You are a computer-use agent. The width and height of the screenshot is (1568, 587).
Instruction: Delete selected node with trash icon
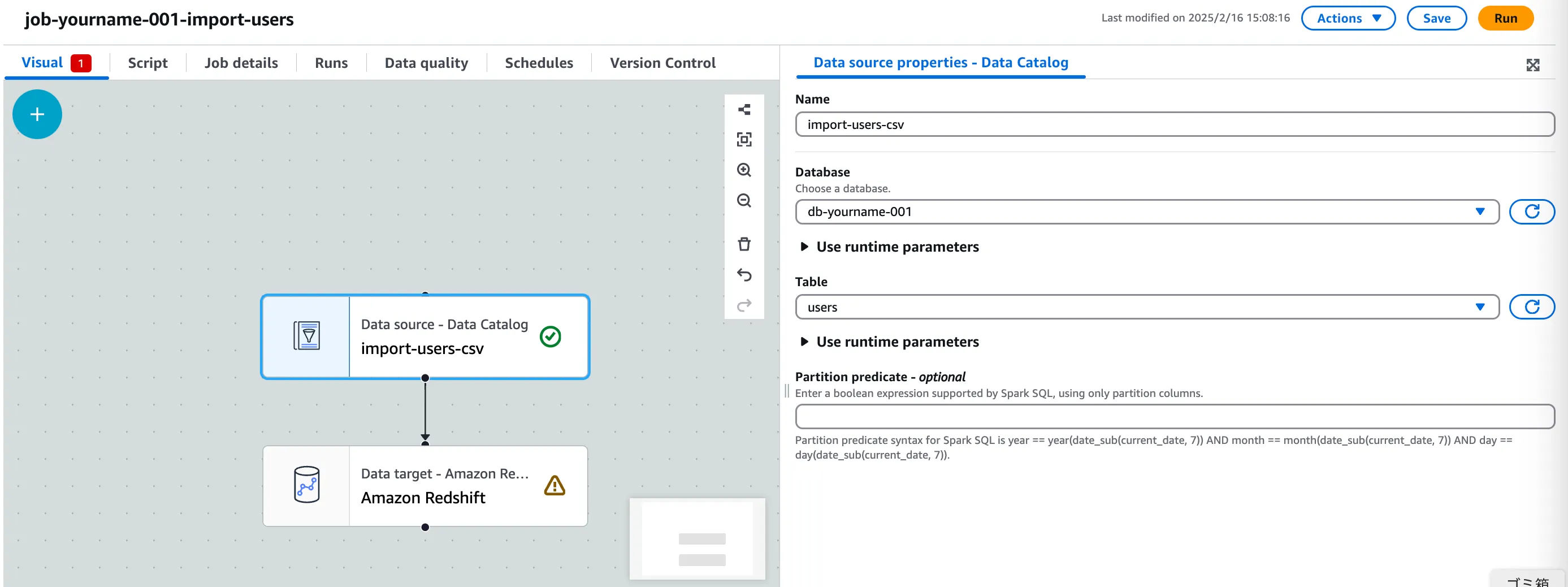point(744,244)
